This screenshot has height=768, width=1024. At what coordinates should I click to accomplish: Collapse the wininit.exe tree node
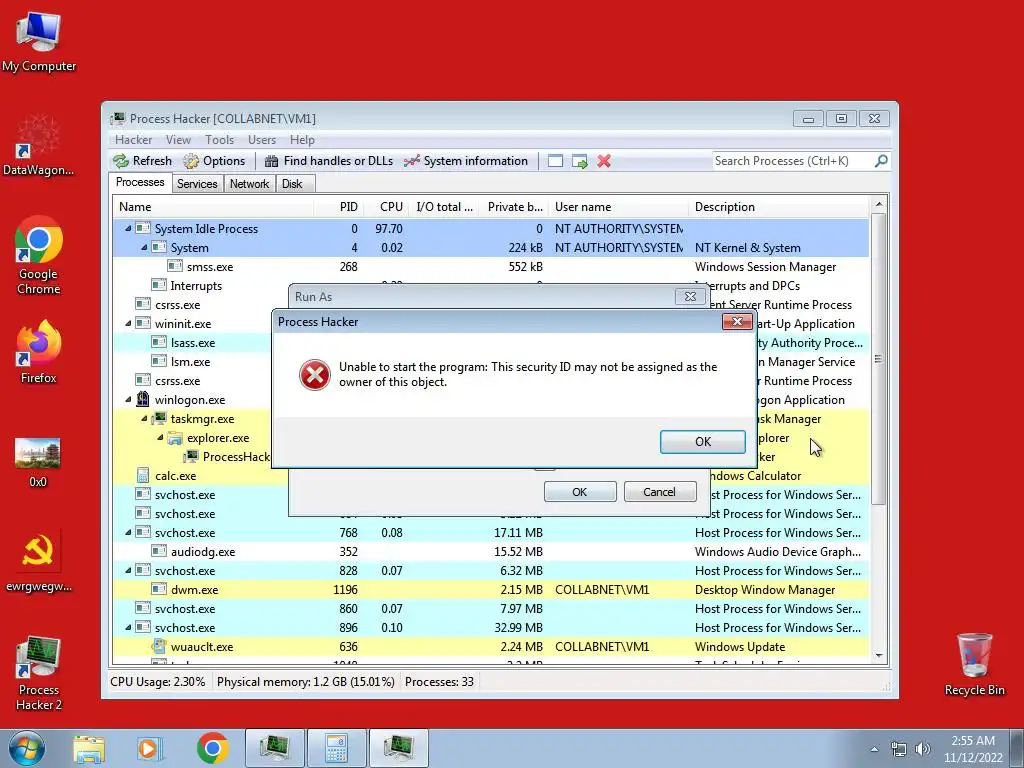tap(128, 323)
